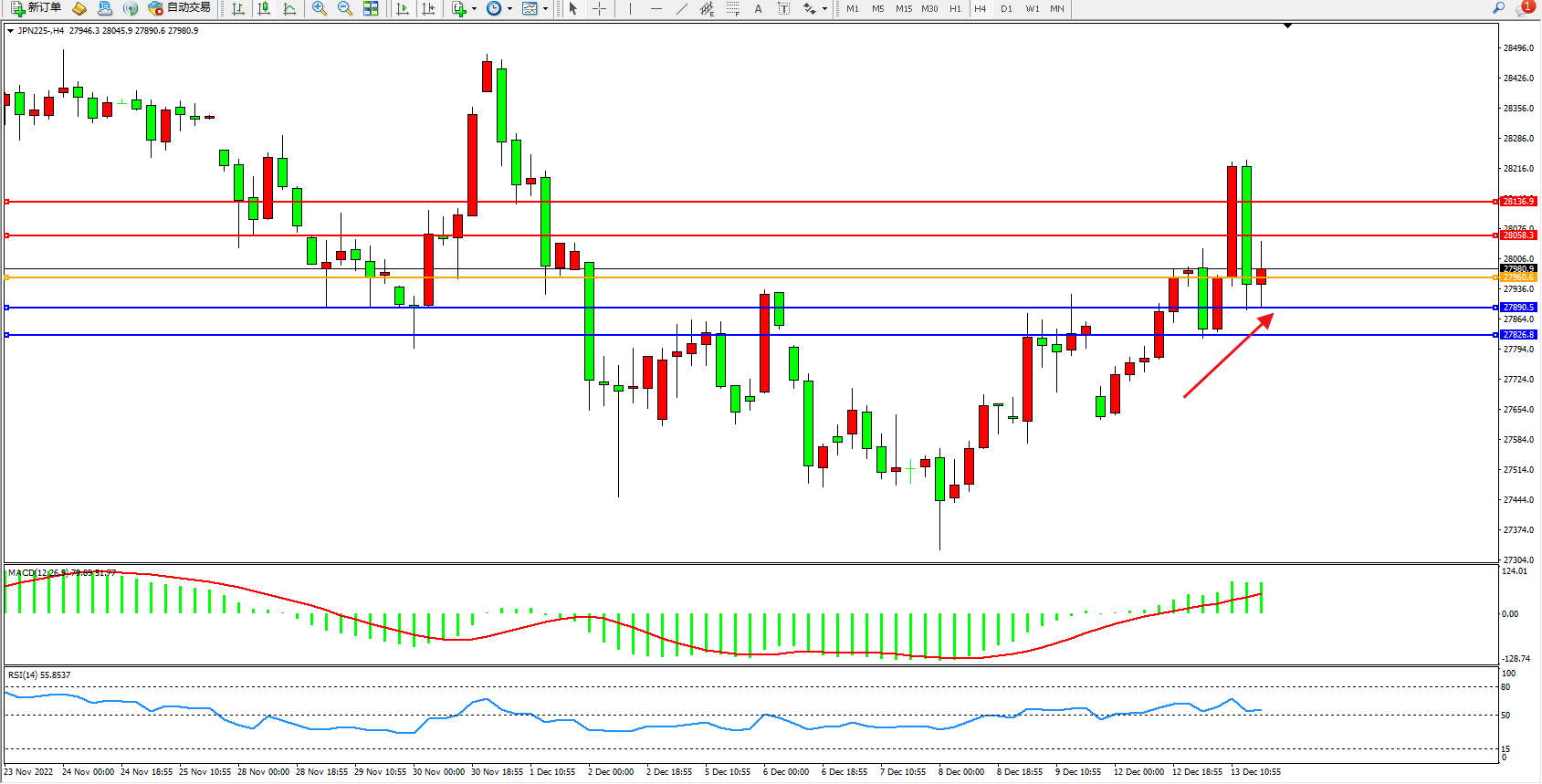
Task: Select the crosshair tool
Action: tap(600, 8)
